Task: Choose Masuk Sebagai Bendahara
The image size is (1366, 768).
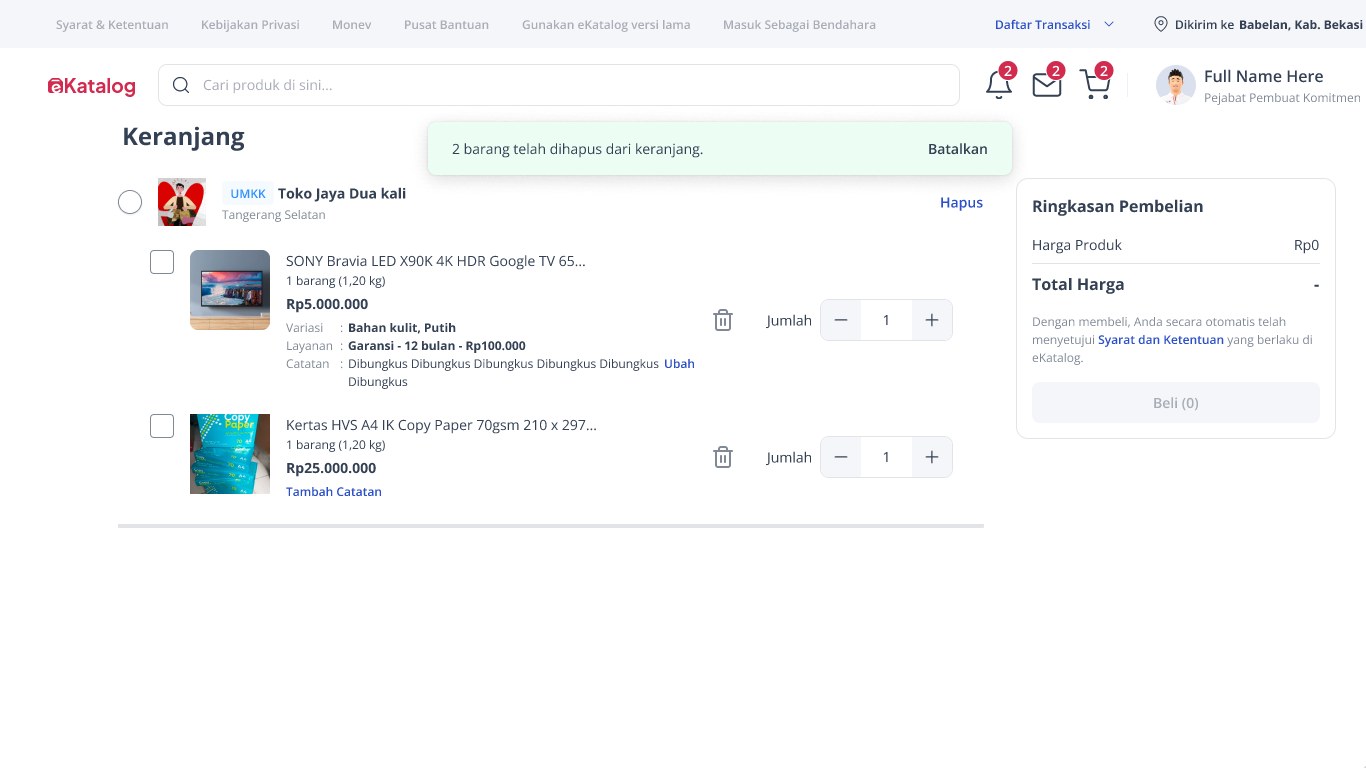Action: tap(799, 24)
